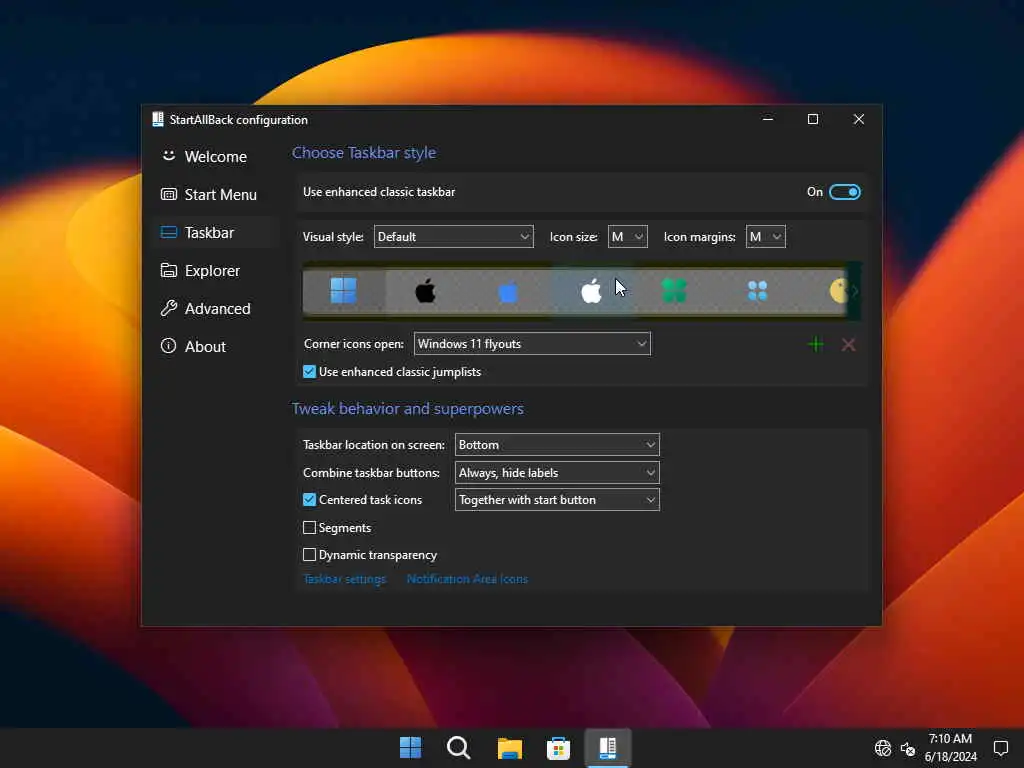The width and height of the screenshot is (1024, 768).
Task: Open Notification Area Icons link
Action: coord(467,579)
